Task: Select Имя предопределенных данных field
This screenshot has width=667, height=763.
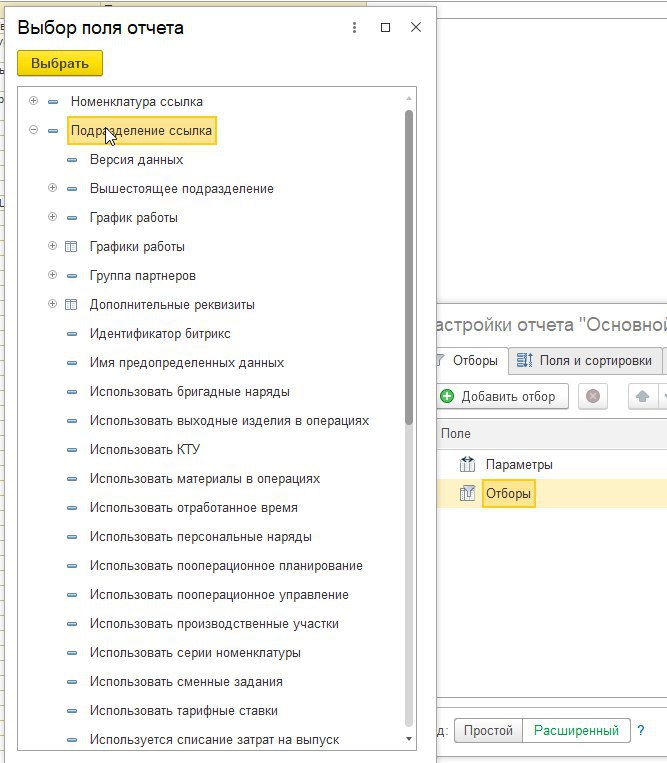Action: [x=187, y=363]
